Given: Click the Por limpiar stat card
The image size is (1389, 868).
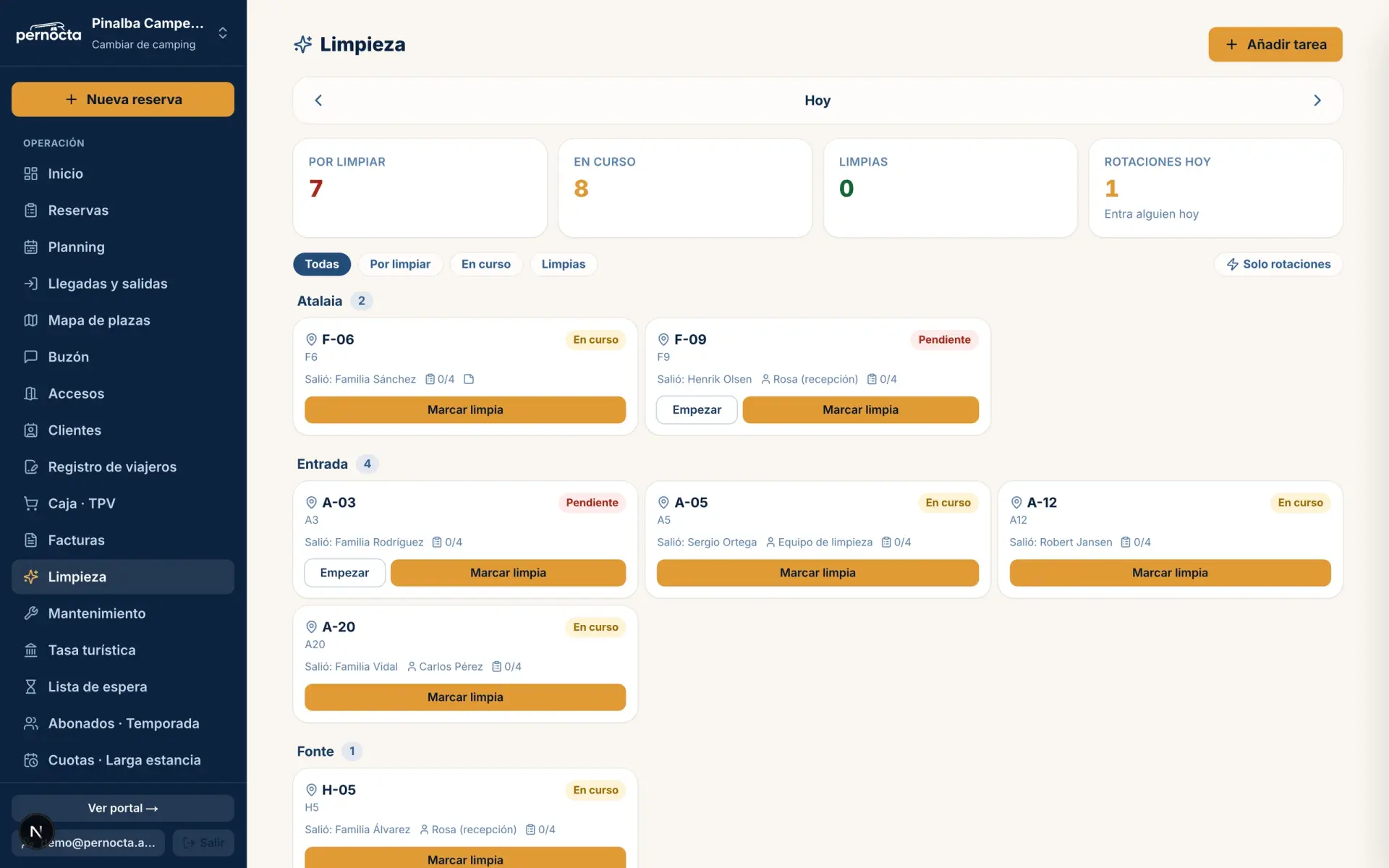Looking at the screenshot, I should (420, 188).
